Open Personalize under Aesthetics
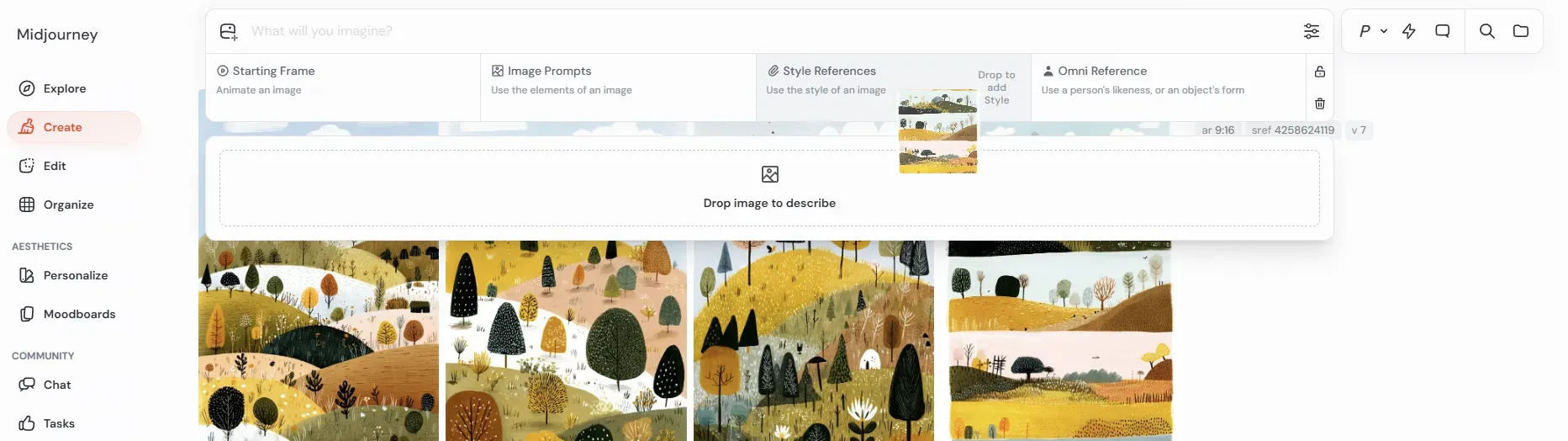This screenshot has height=441, width=1568. point(74,275)
